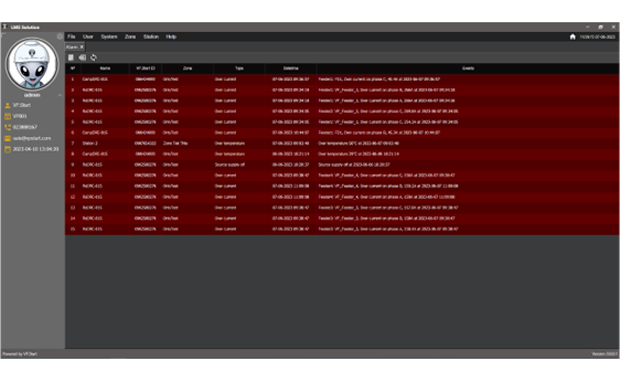The image size is (620, 380).
Task: Click the ID card icon beside VP001
Action: [x=8, y=117]
